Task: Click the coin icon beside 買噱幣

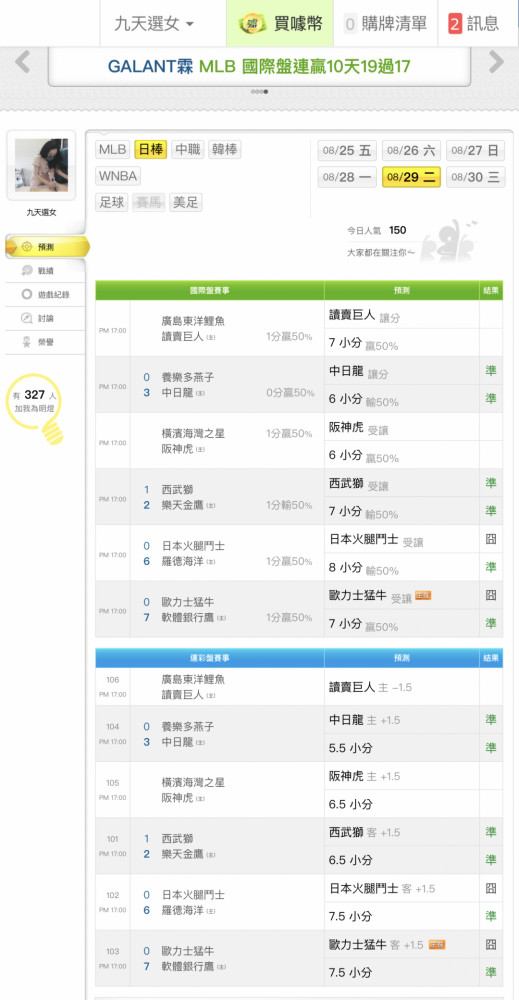Action: (252, 24)
